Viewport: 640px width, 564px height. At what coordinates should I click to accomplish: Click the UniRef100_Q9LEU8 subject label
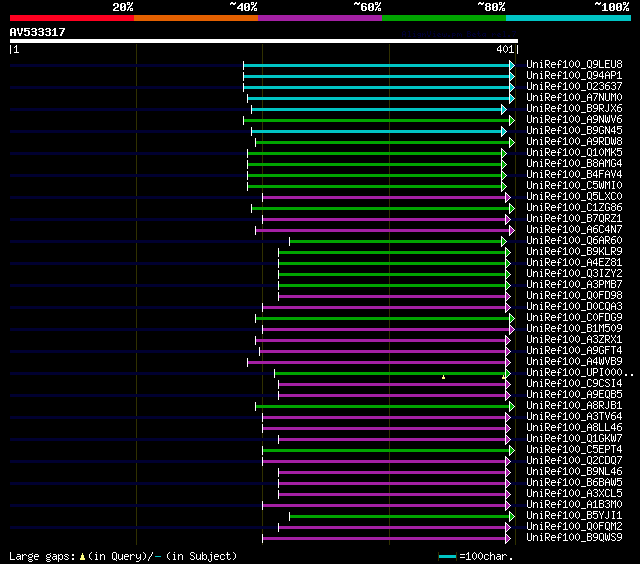pos(574,64)
